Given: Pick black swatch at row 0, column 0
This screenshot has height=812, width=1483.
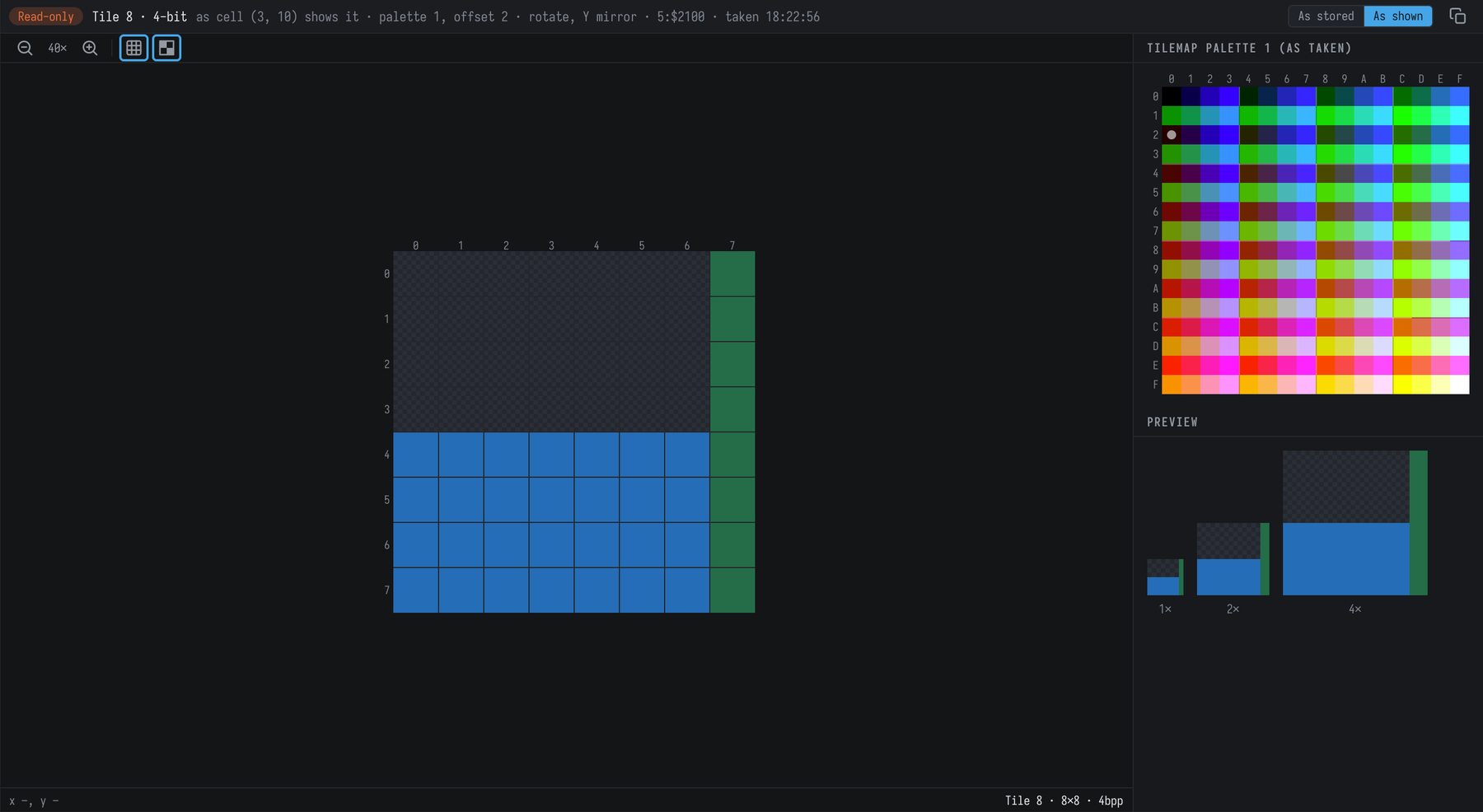Looking at the screenshot, I should pos(1171,96).
